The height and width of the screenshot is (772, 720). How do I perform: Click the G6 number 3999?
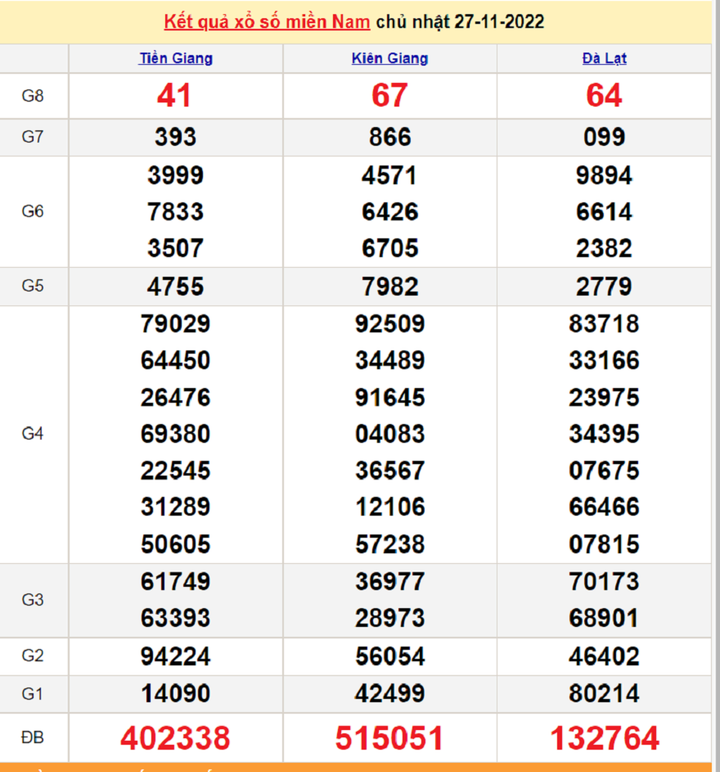pos(175,176)
